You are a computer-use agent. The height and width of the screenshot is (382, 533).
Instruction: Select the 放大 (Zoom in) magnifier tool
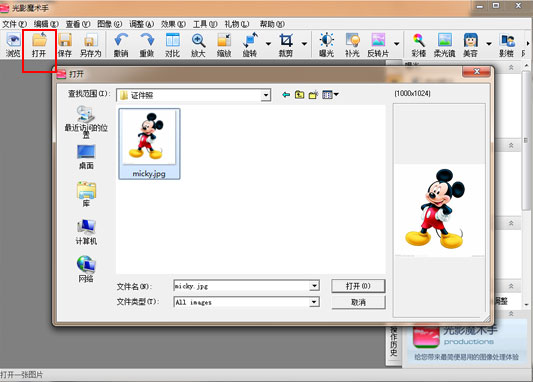click(x=198, y=45)
